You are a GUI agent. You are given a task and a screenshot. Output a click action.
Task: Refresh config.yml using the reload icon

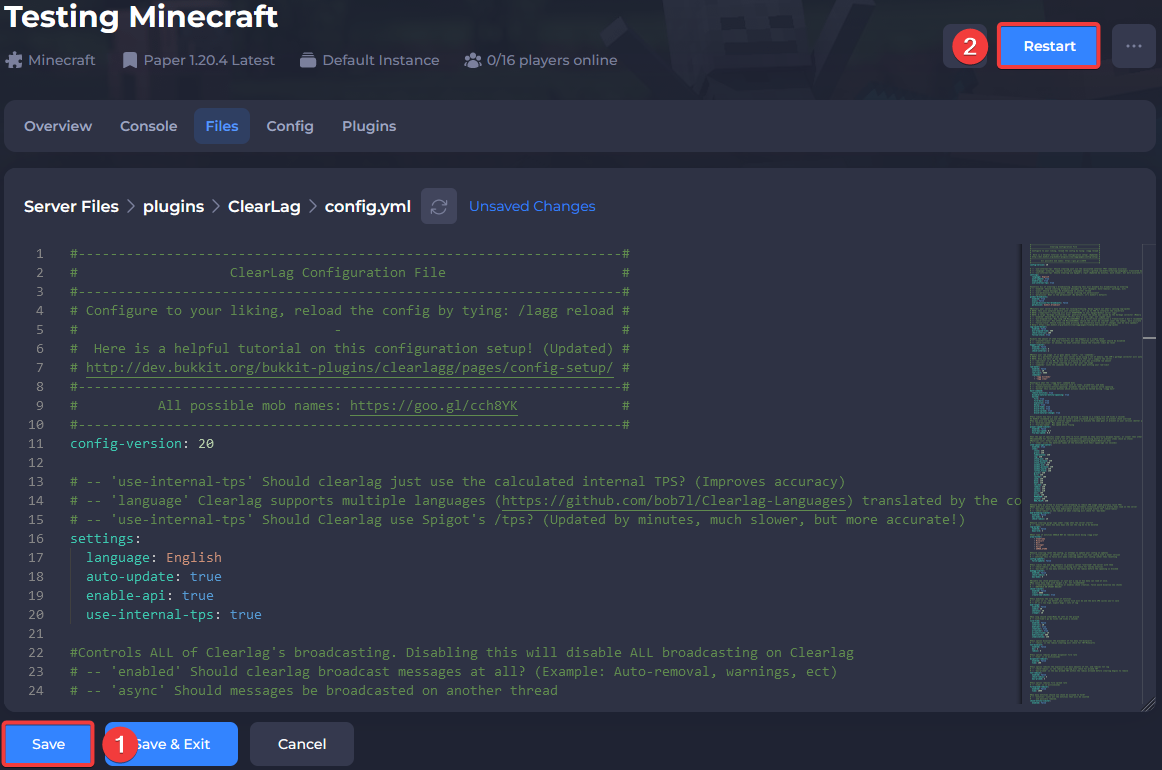coord(439,206)
